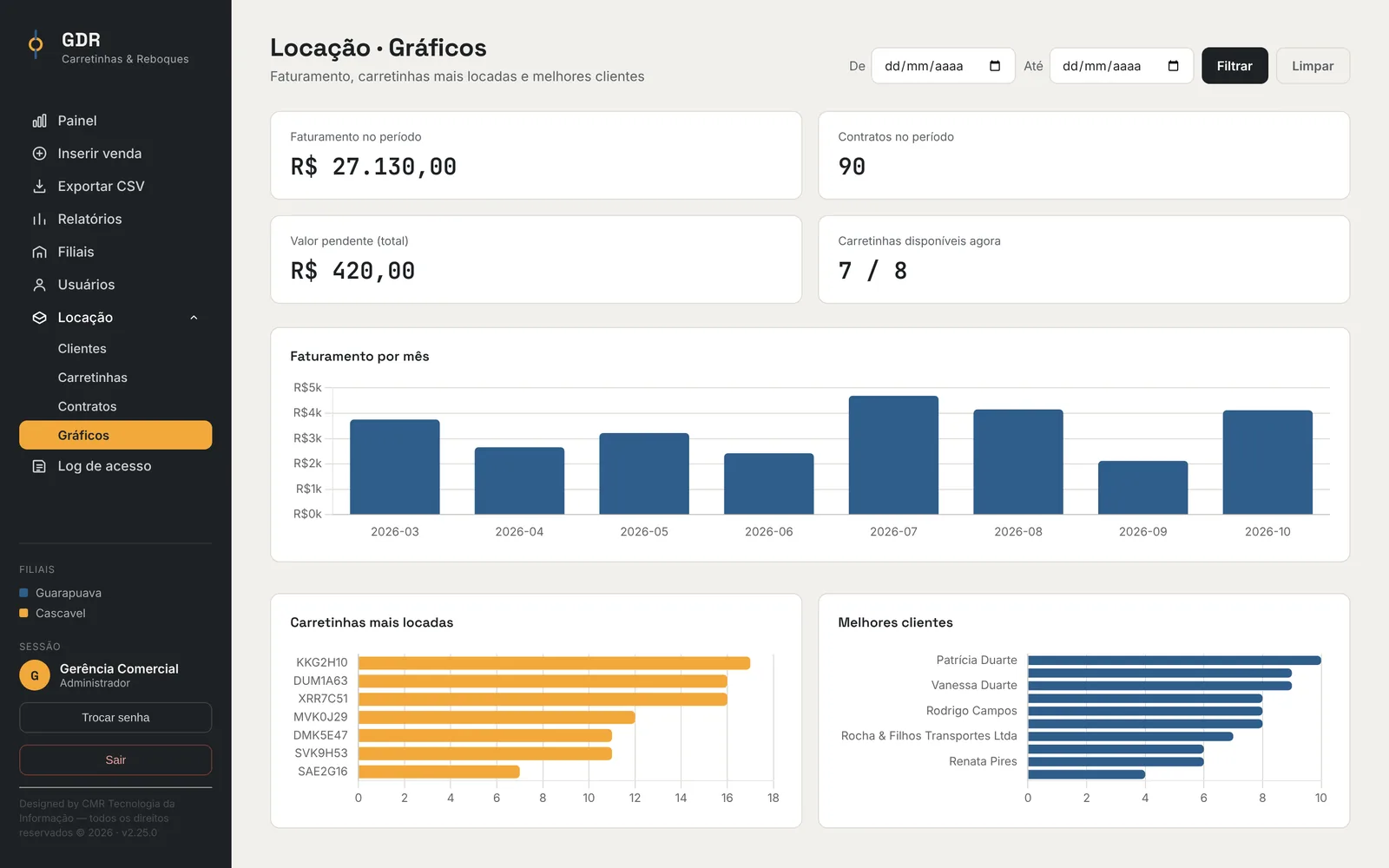The height and width of the screenshot is (868, 1389).
Task: Collapse the Locação submenu chevron
Action: click(194, 318)
